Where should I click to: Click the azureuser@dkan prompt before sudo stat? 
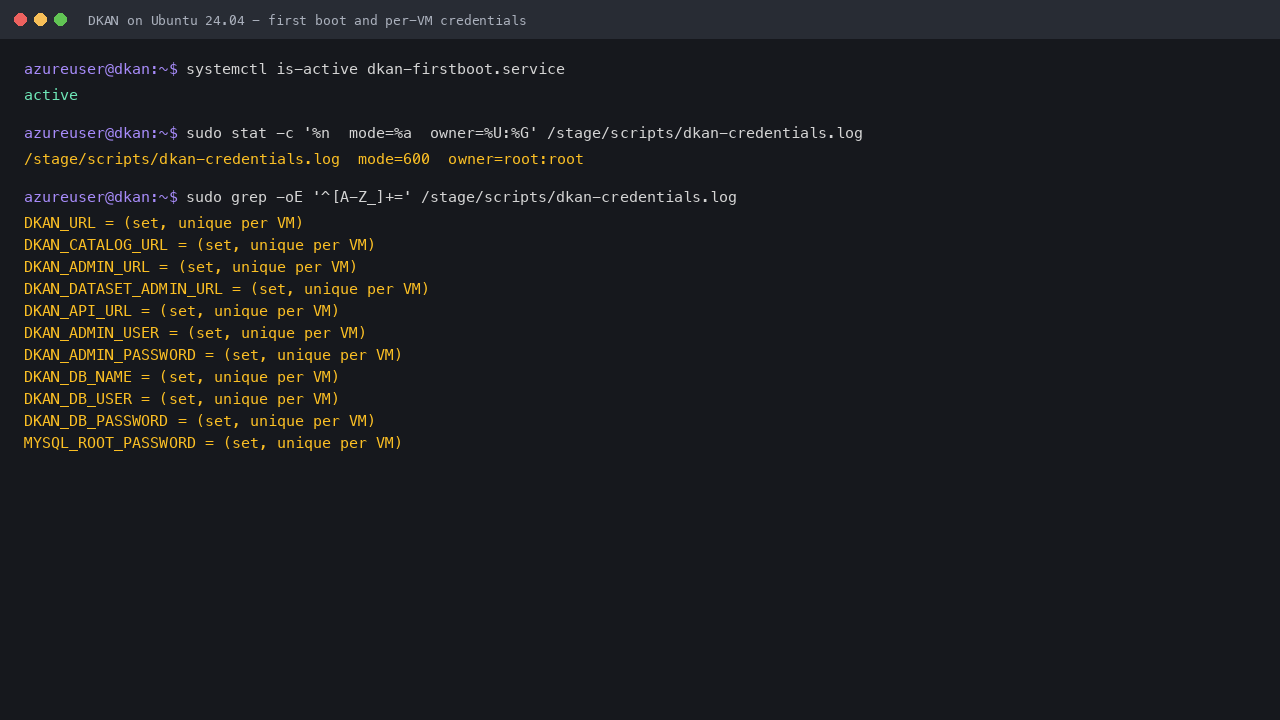click(x=101, y=133)
